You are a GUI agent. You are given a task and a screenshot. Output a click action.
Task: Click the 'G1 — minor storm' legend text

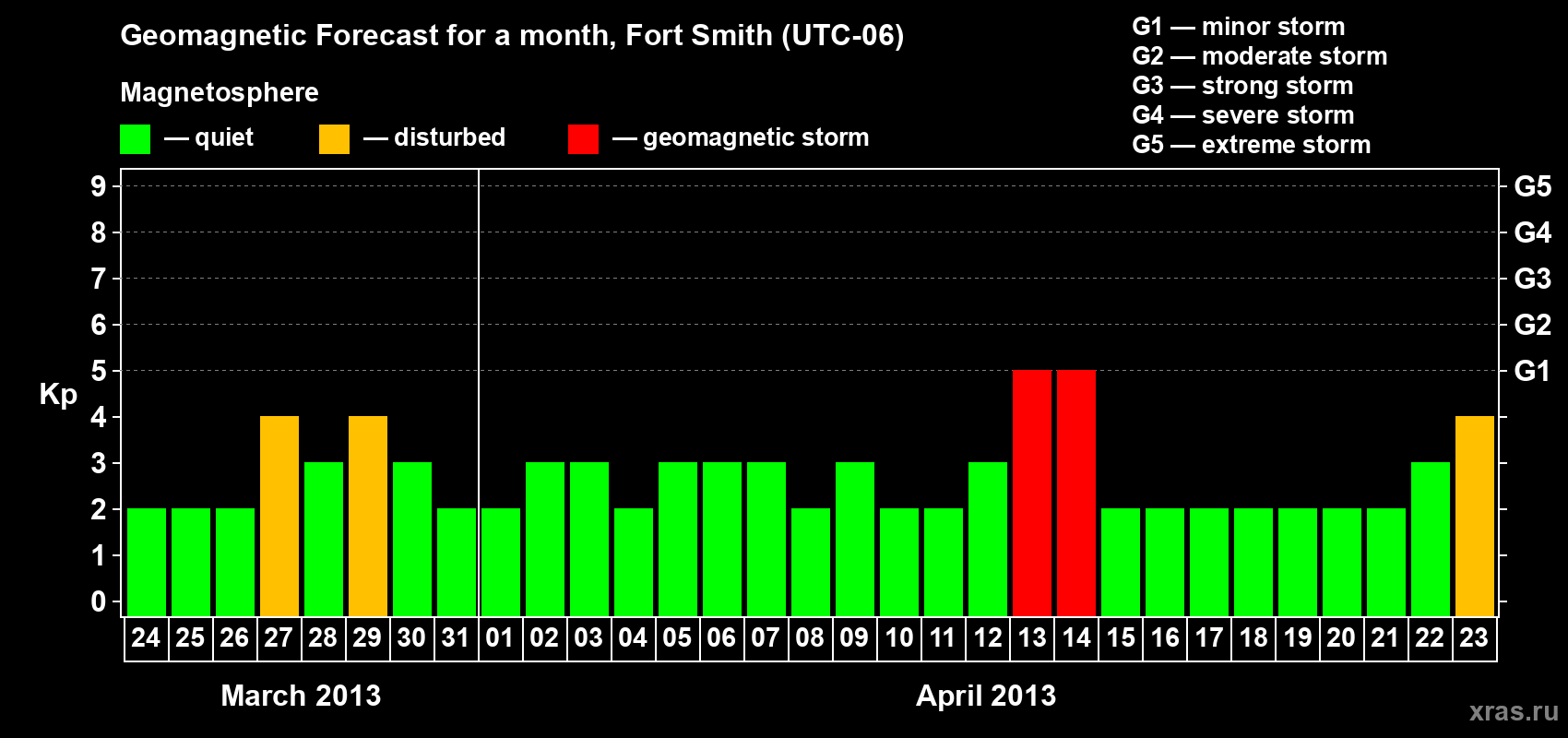[1239, 26]
